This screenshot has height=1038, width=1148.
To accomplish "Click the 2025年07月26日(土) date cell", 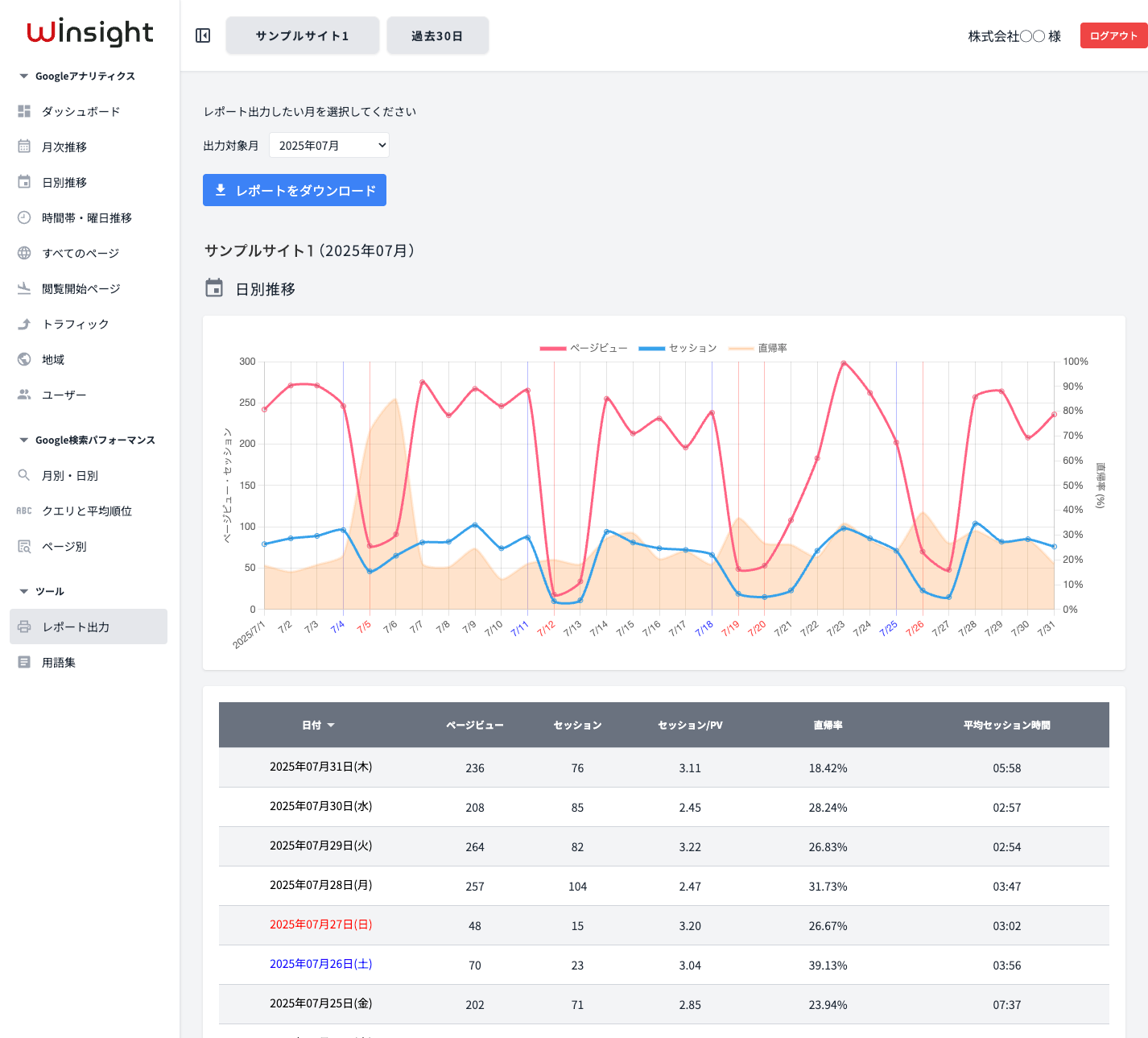I will coord(321,964).
